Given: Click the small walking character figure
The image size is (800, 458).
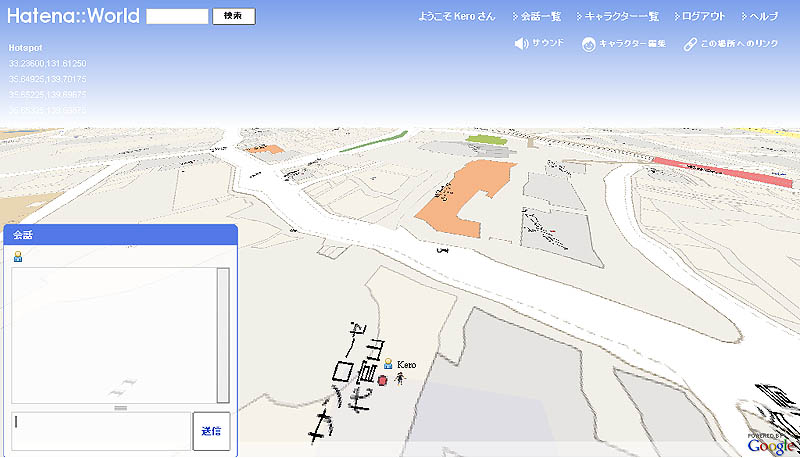Looking at the screenshot, I should [x=401, y=378].
